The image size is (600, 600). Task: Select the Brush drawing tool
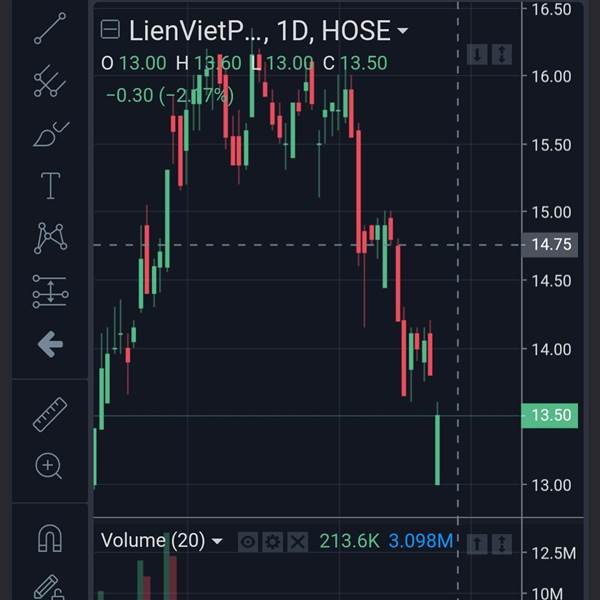pyautogui.click(x=51, y=134)
